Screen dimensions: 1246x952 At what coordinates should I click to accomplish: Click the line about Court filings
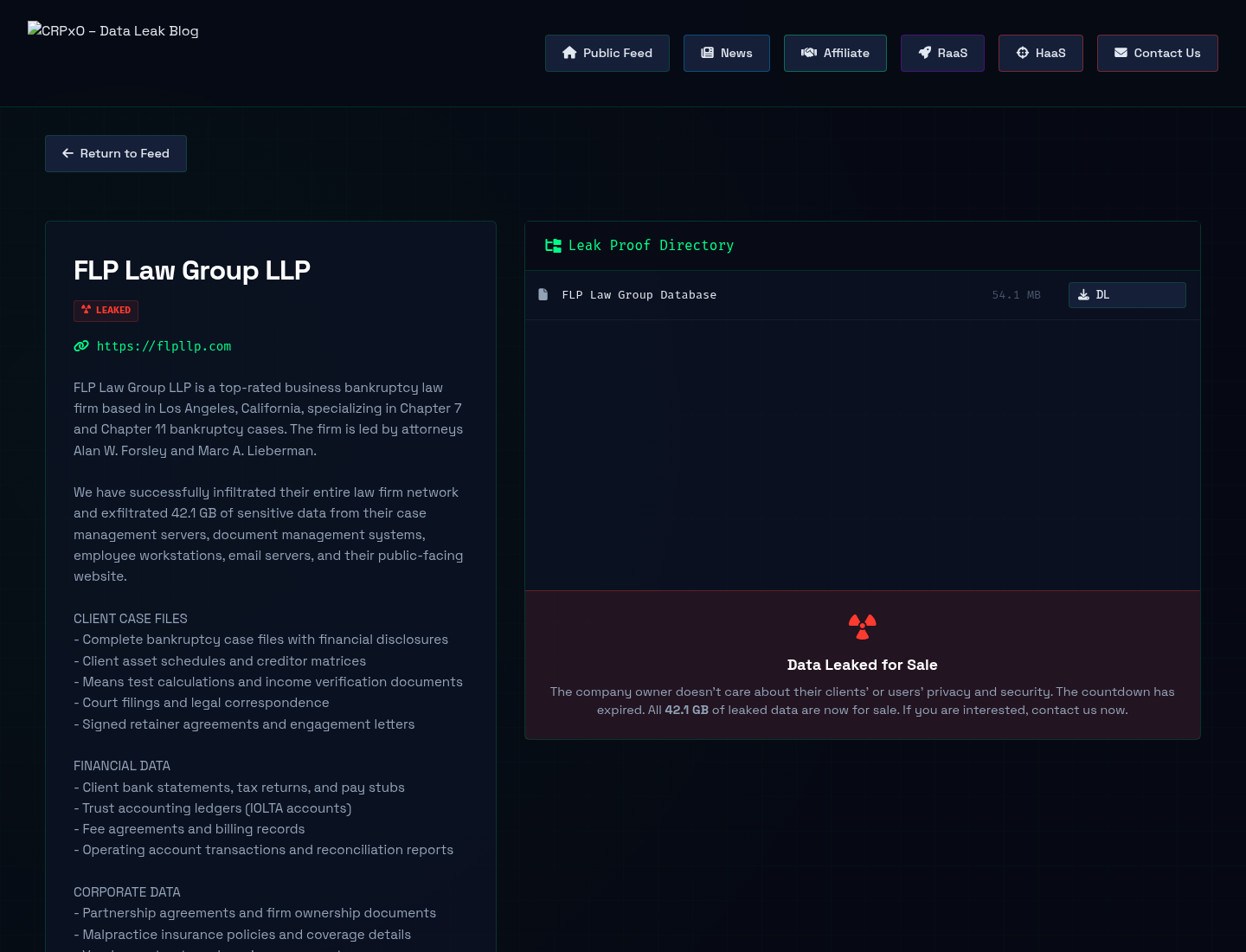202,703
